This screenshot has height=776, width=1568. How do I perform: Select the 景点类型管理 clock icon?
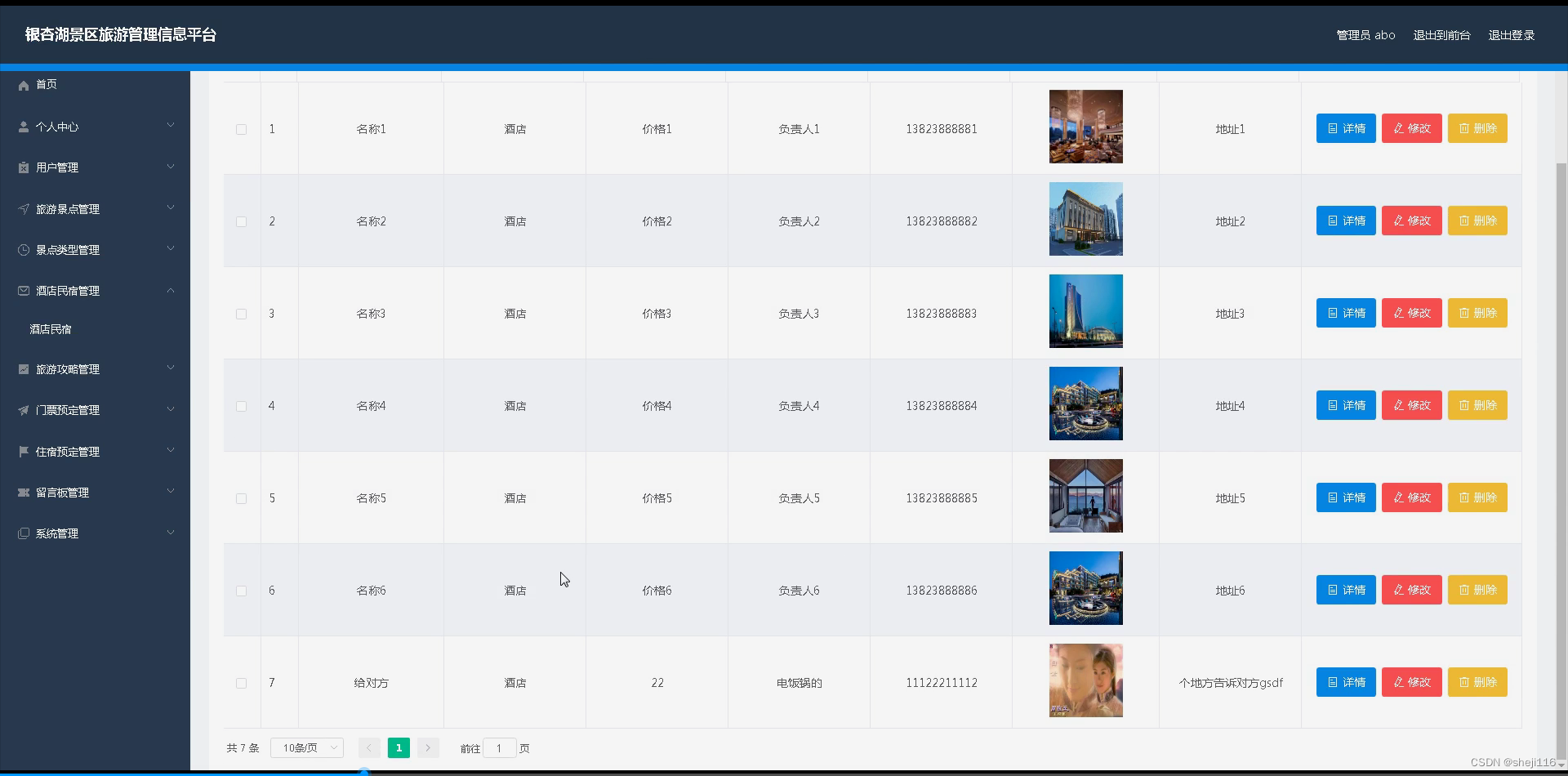click(23, 249)
